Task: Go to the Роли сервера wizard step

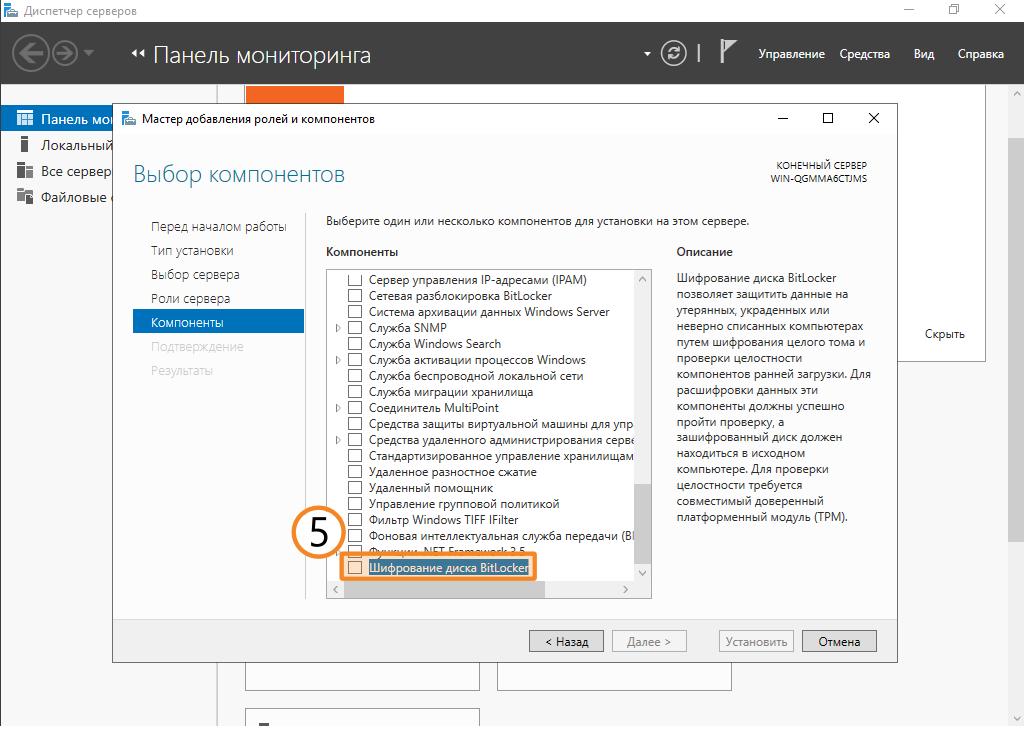Action: tap(190, 299)
